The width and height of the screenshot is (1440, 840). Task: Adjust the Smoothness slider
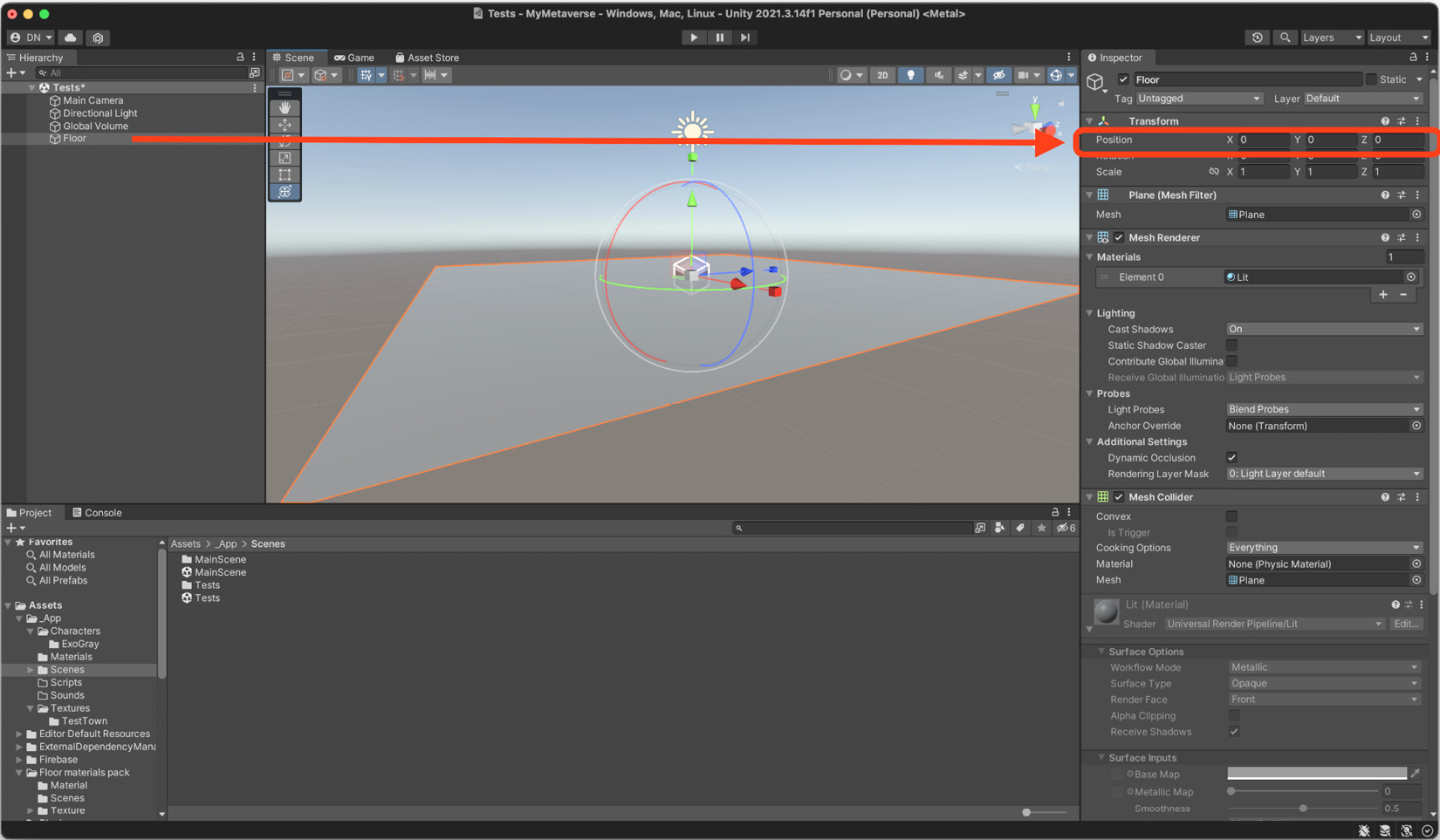1303,809
